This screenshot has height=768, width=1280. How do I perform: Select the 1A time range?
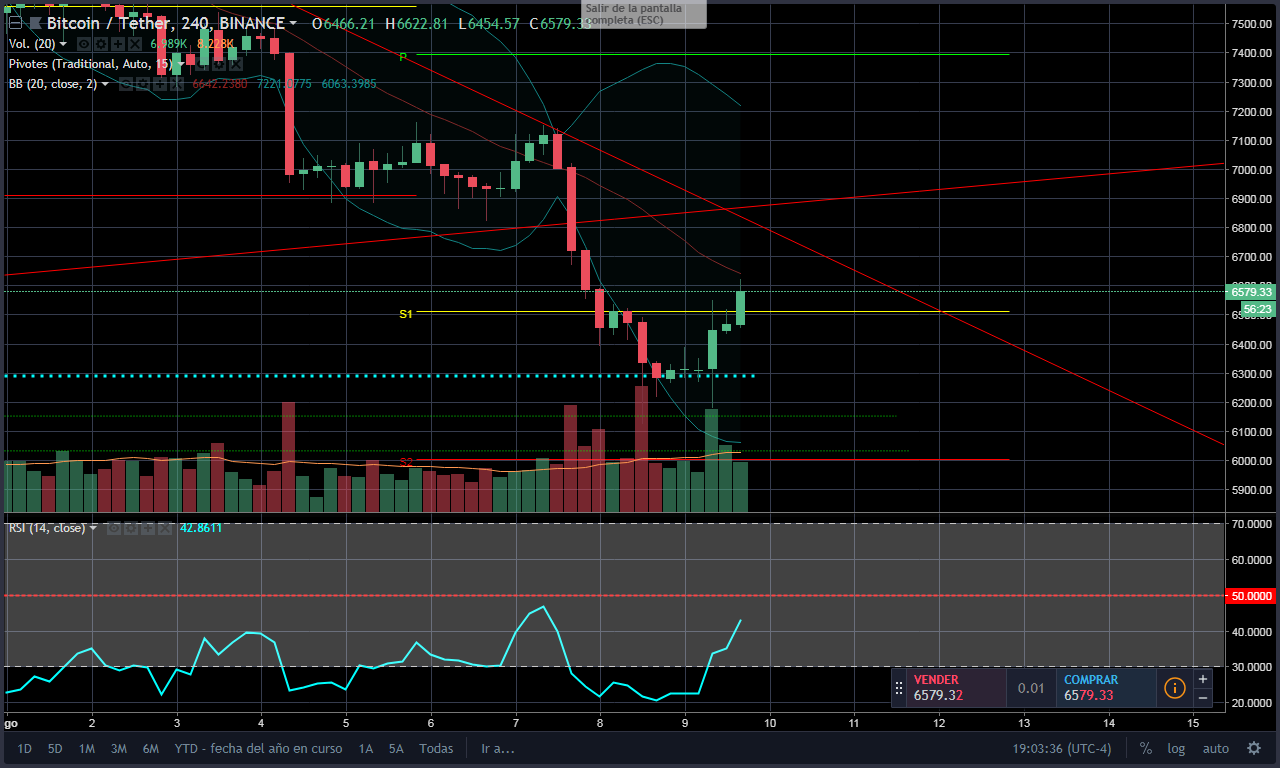366,748
